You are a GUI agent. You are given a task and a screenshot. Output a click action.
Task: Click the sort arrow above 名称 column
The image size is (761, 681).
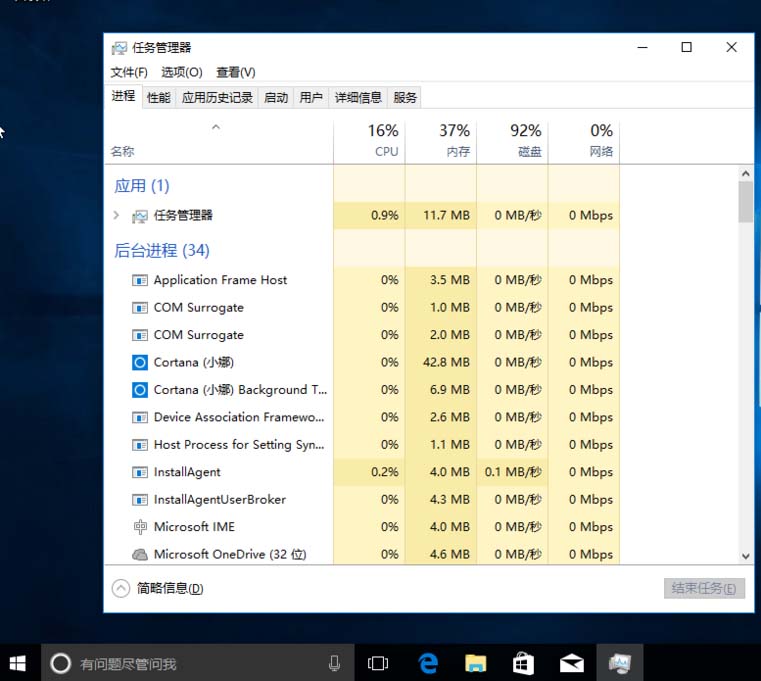[216, 128]
